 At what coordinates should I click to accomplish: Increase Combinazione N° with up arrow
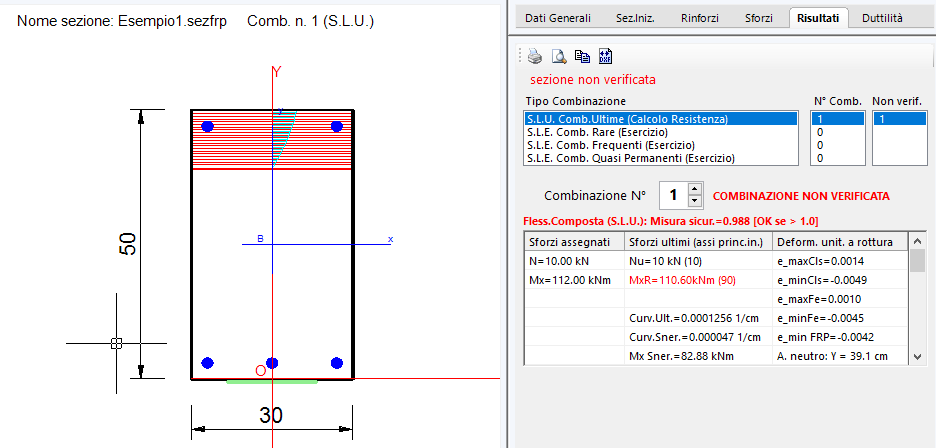(694, 189)
